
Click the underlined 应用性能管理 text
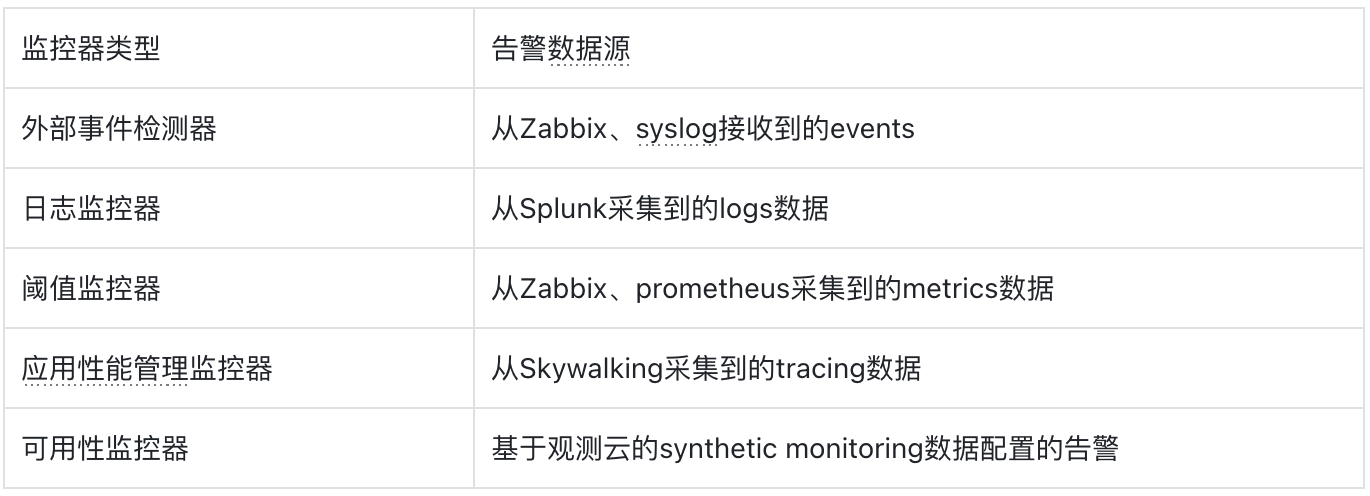coord(105,369)
